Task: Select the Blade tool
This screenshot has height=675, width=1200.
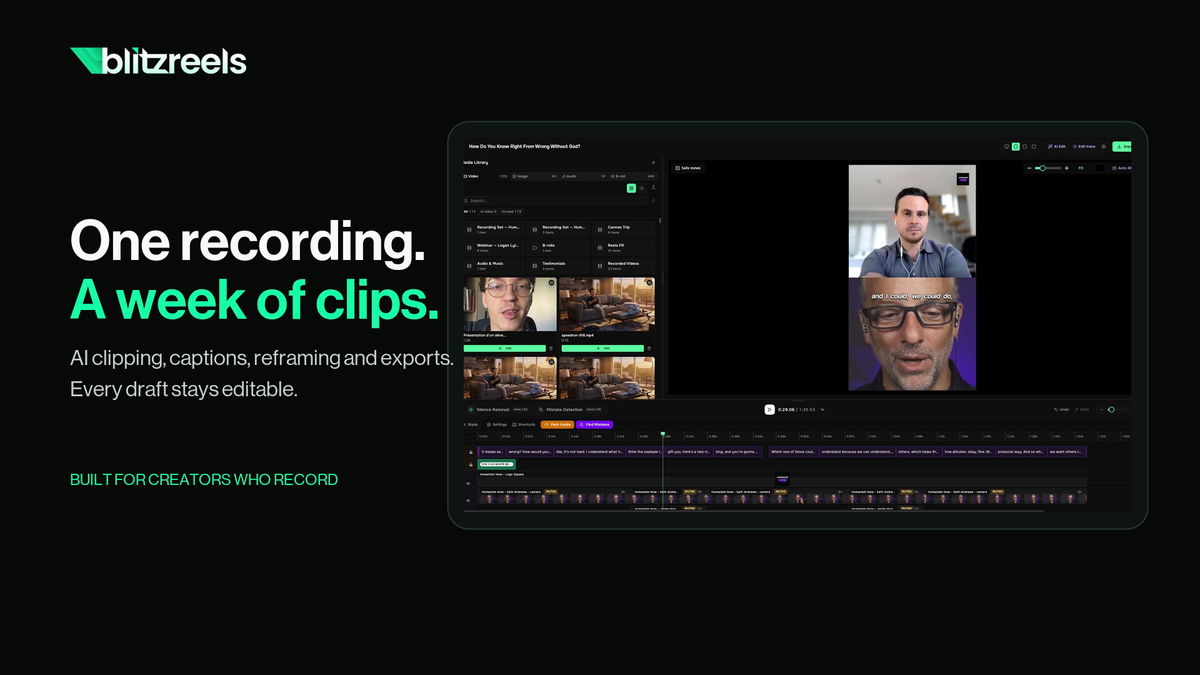Action: (471, 425)
